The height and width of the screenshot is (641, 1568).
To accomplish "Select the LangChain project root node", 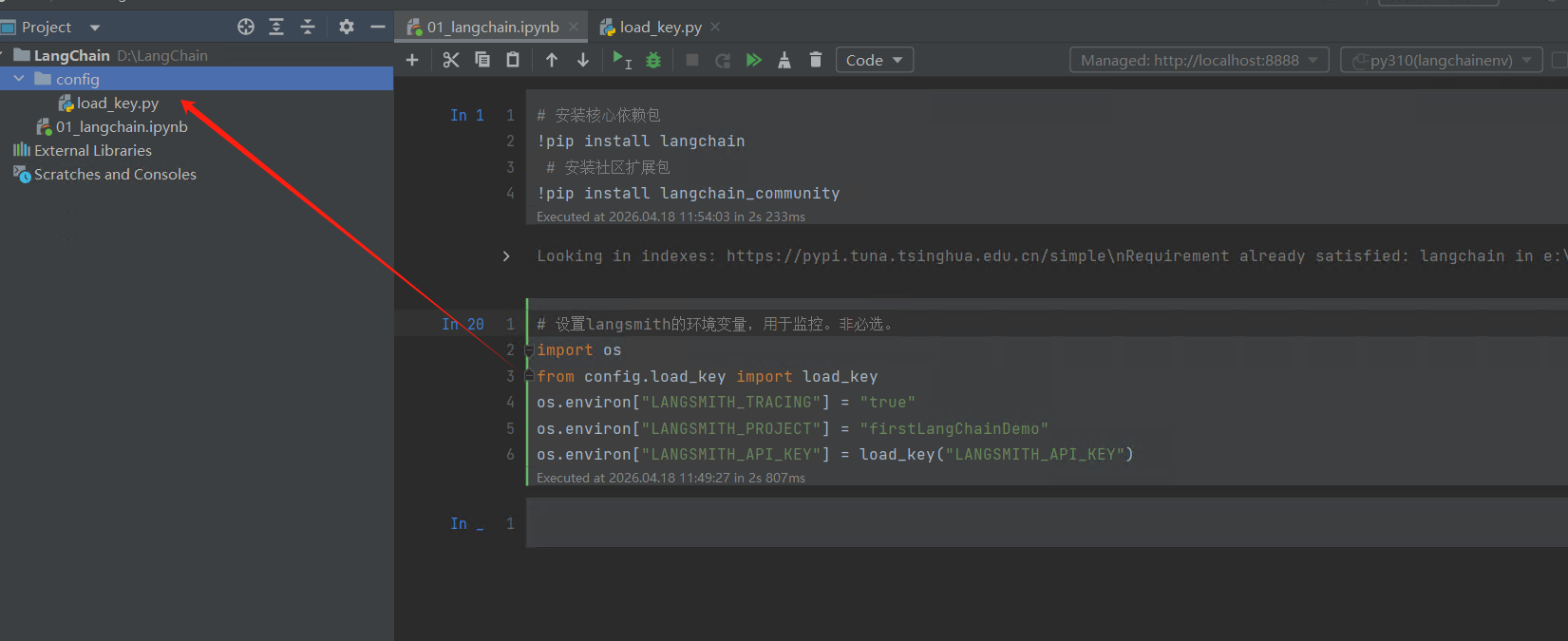I will [71, 55].
